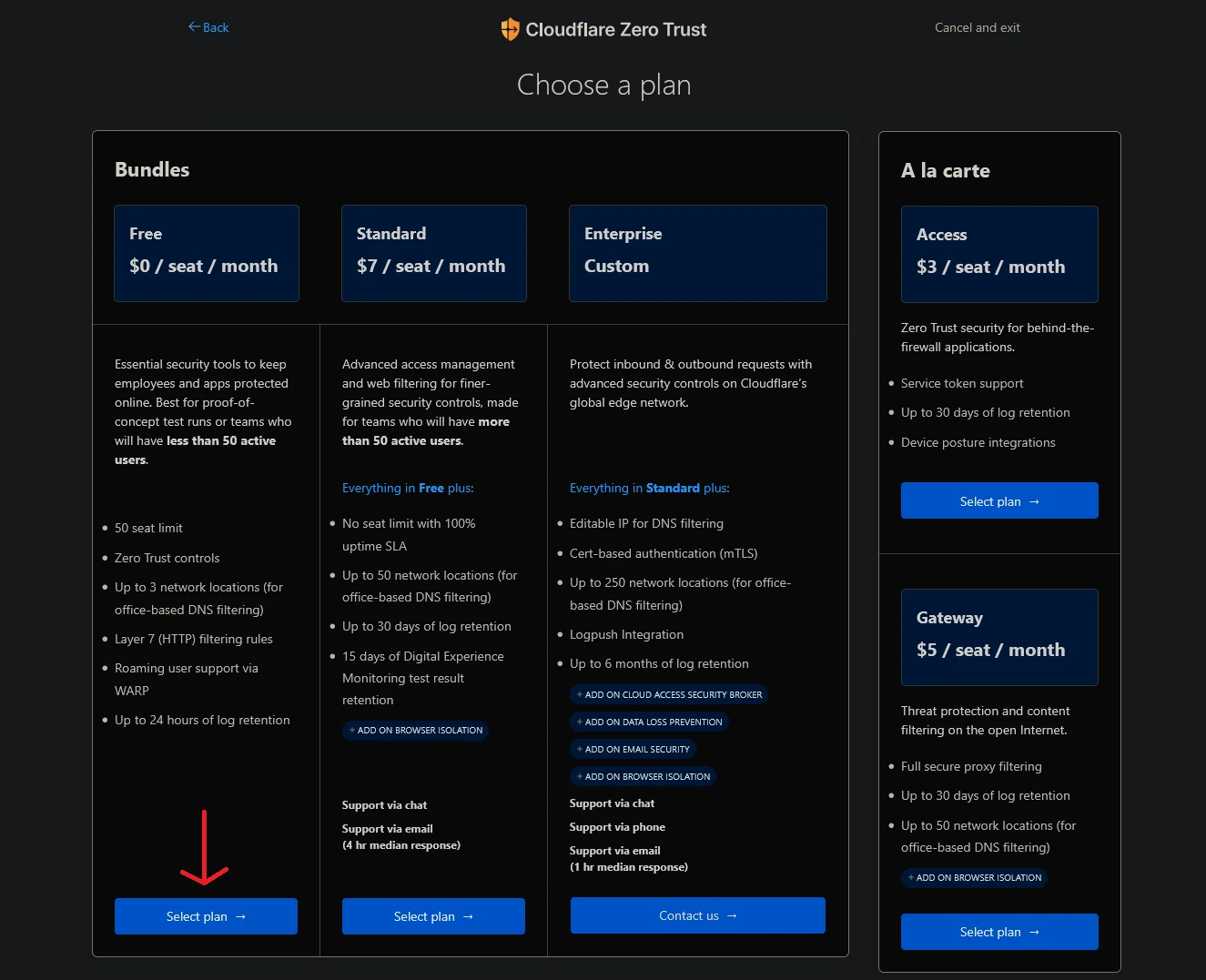Viewport: 1206px width, 980px height.
Task: Click 'Full secure proxy filtering' under Gateway
Action: click(x=971, y=766)
